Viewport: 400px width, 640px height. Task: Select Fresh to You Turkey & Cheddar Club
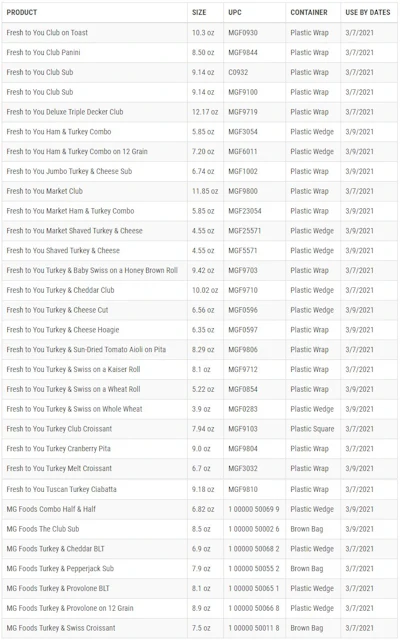tap(60, 290)
